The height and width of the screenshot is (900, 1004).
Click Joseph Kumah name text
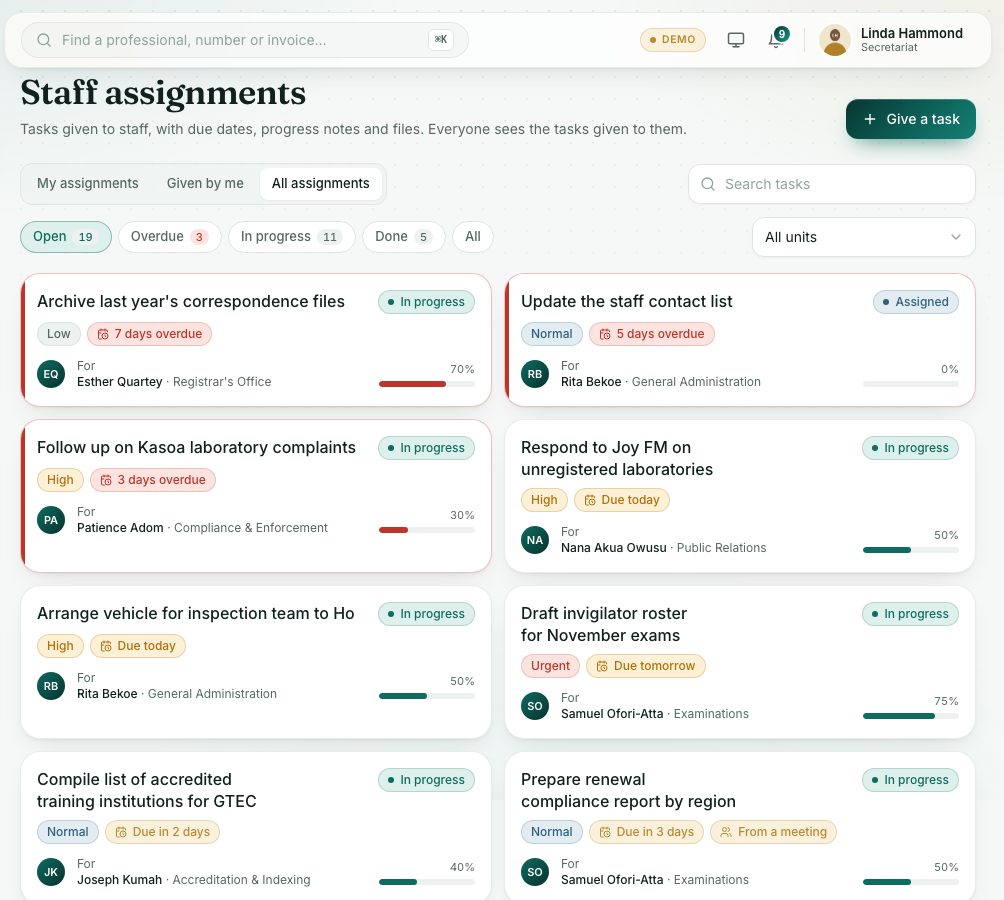coord(119,880)
